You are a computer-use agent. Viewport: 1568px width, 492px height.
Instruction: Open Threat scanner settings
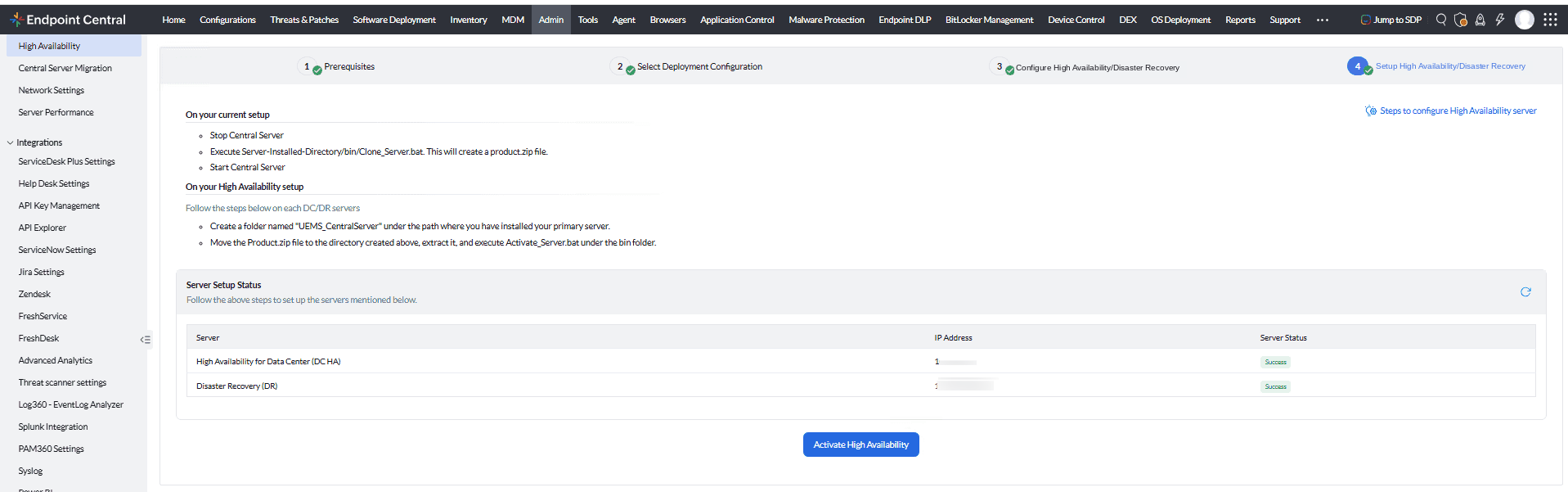[62, 382]
